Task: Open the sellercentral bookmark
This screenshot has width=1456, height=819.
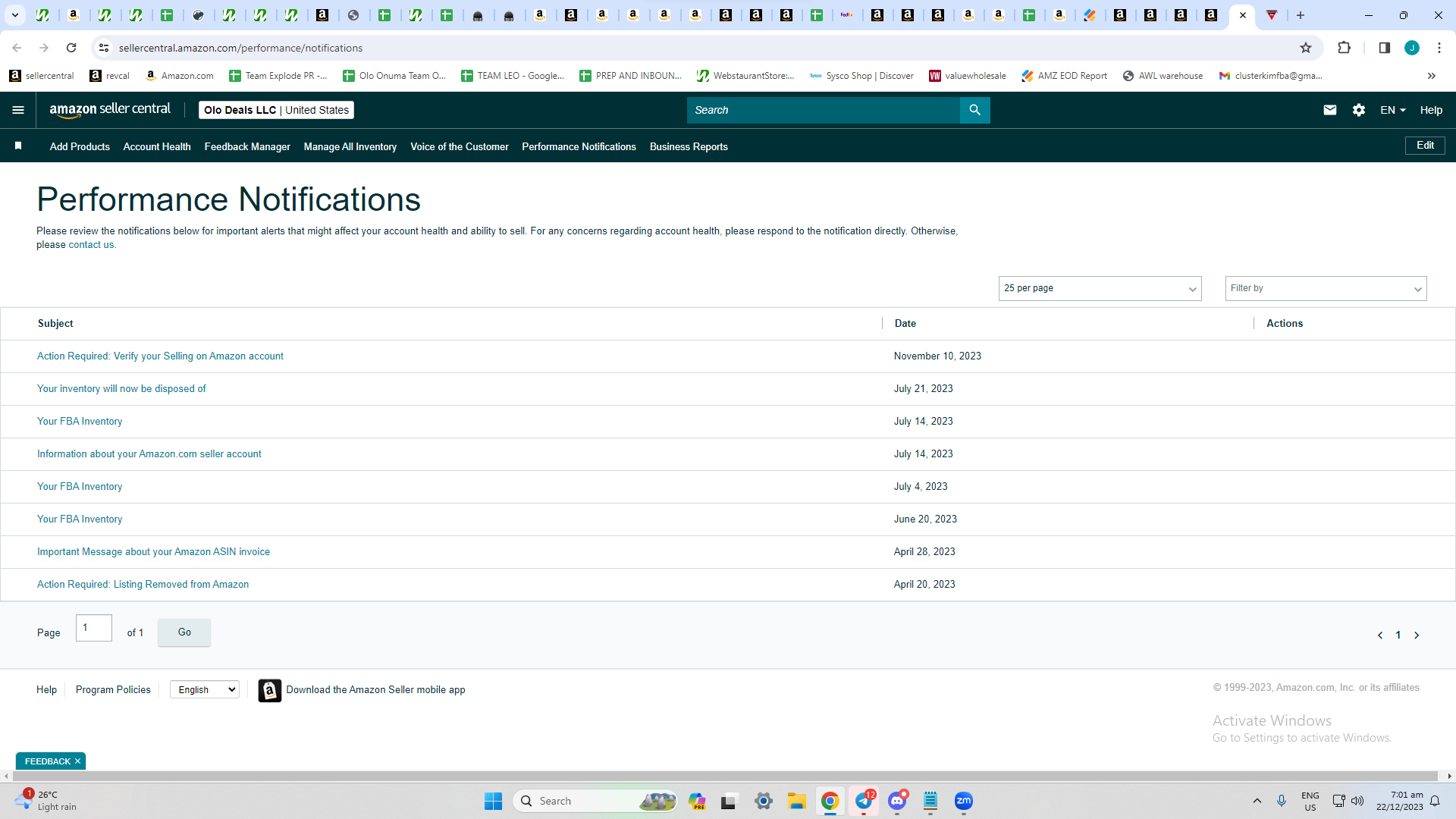Action: (42, 76)
